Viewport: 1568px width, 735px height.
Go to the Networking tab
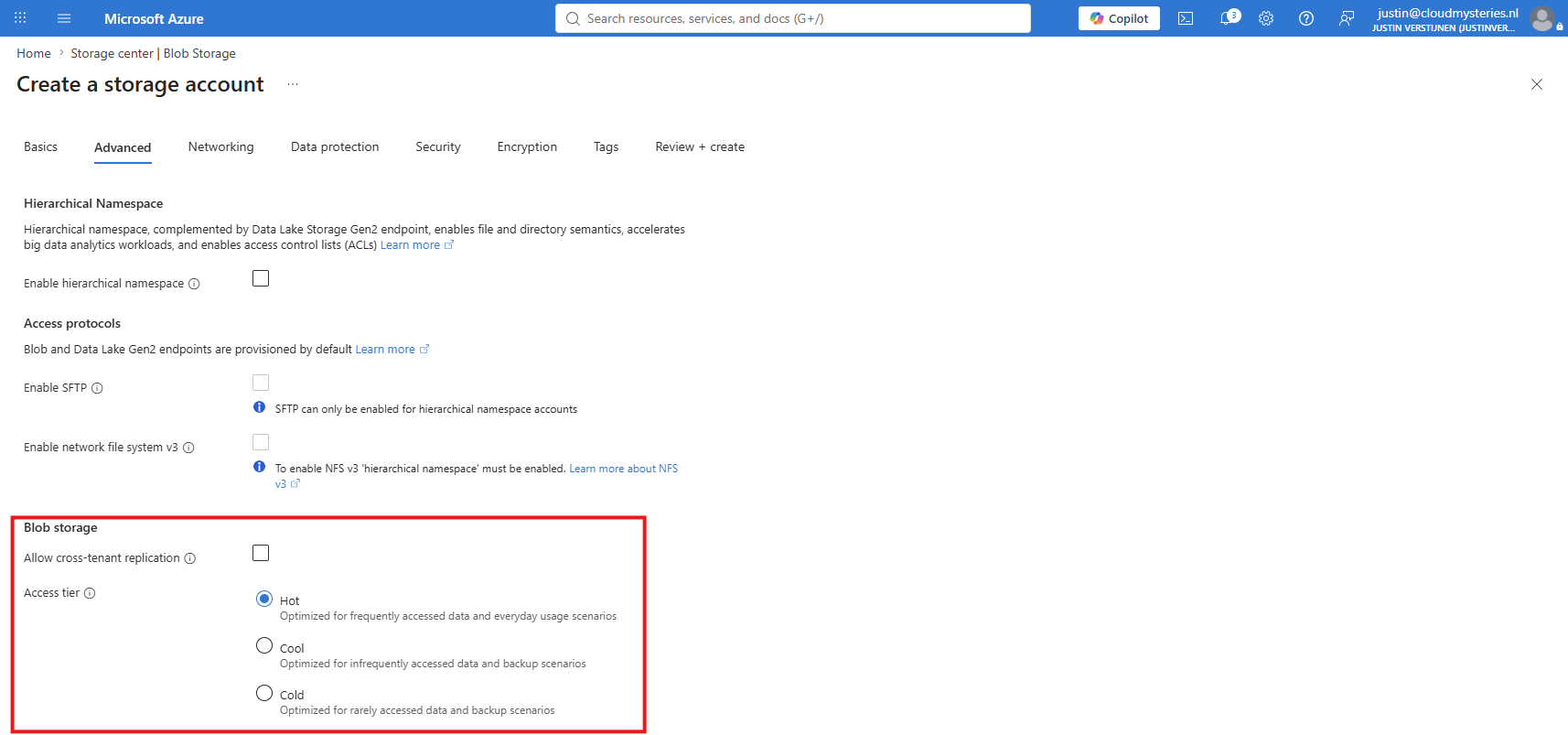coord(220,146)
